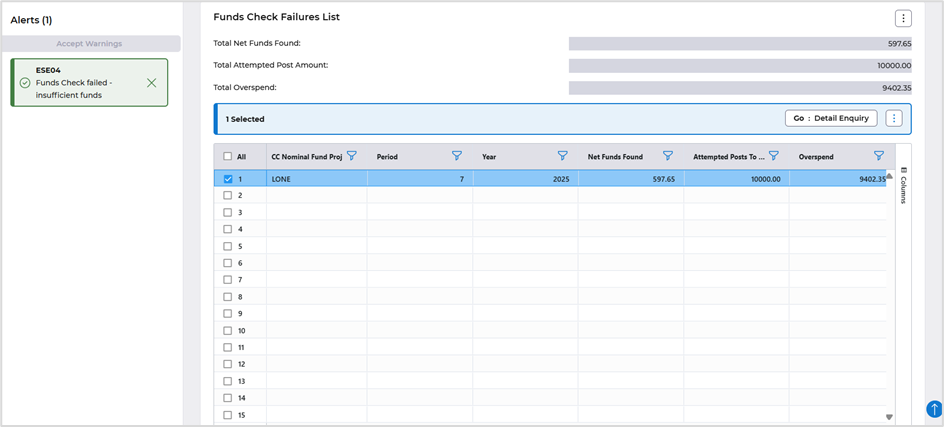
Task: Click the 1 Selected label
Action: point(245,119)
